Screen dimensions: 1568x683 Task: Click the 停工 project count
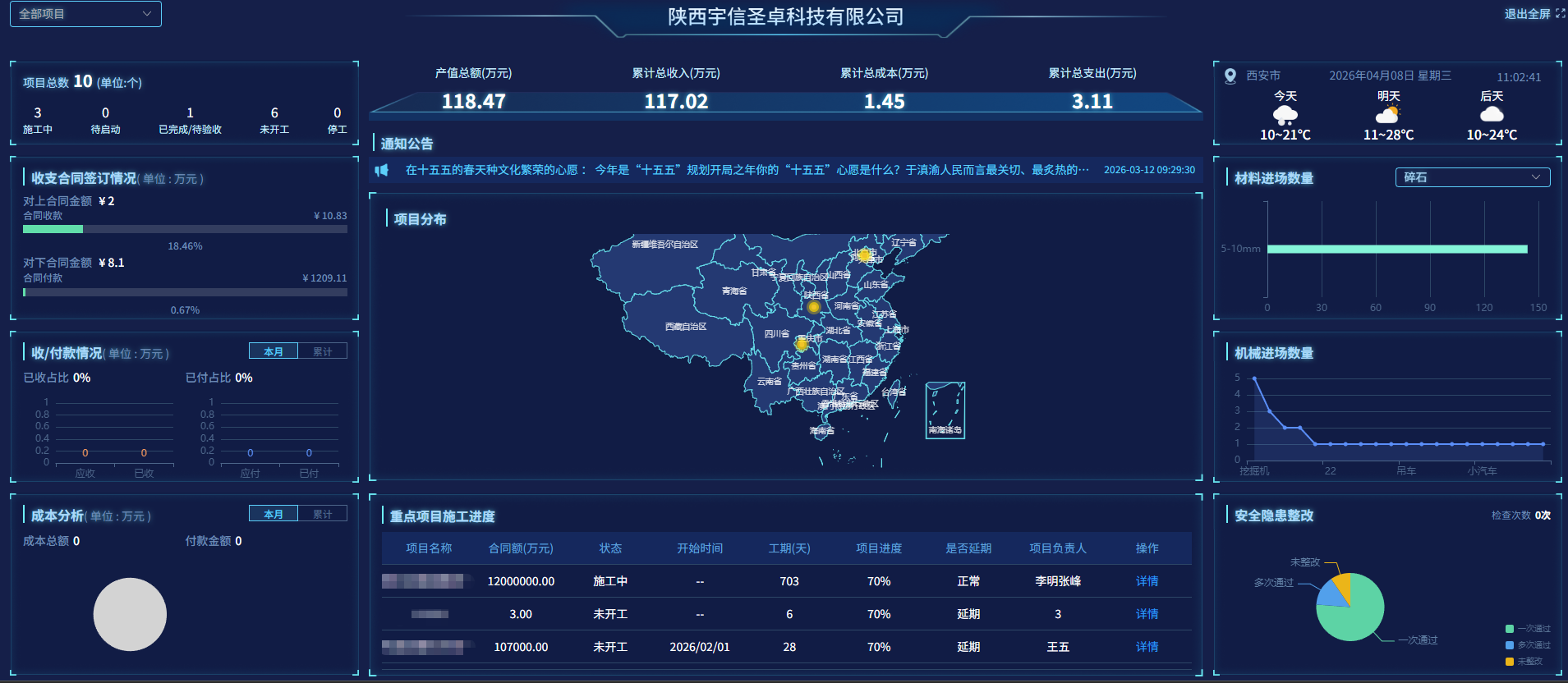[x=337, y=112]
